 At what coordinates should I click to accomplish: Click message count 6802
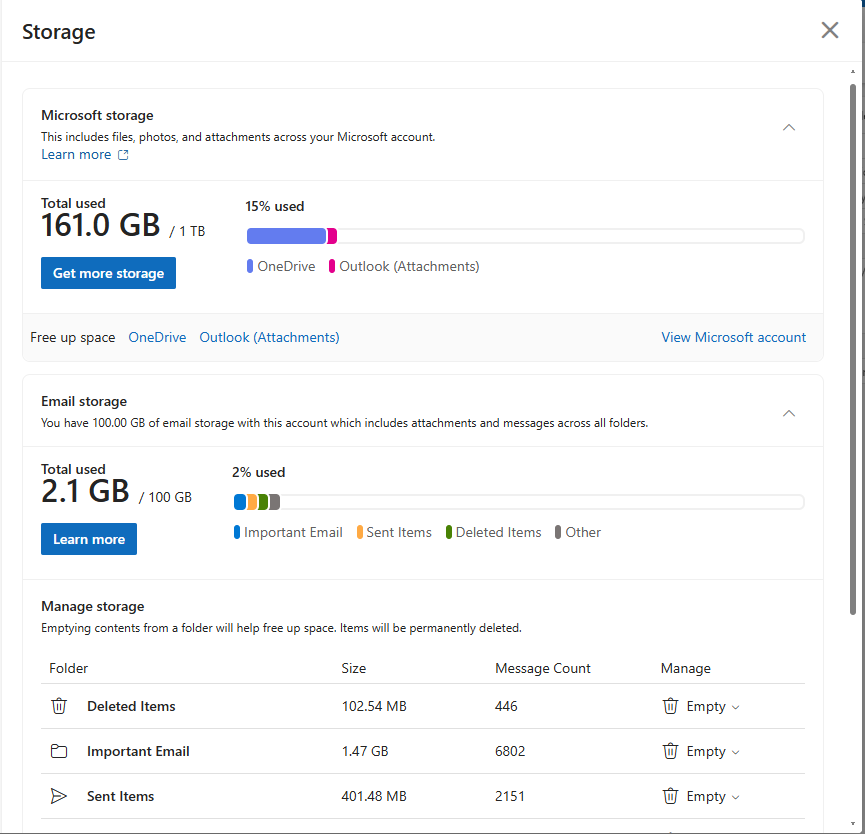click(x=510, y=751)
